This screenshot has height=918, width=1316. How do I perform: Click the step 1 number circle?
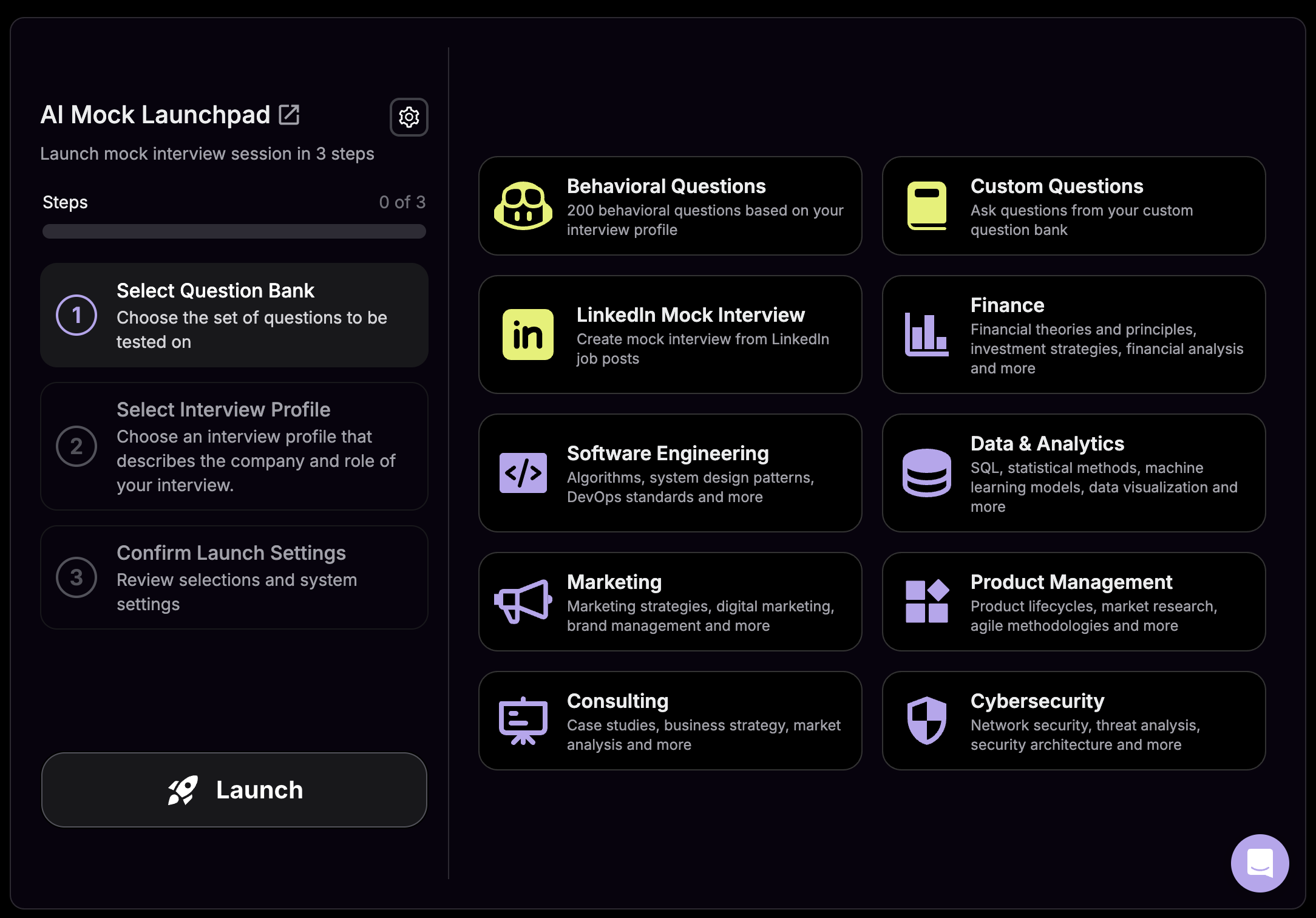point(76,315)
